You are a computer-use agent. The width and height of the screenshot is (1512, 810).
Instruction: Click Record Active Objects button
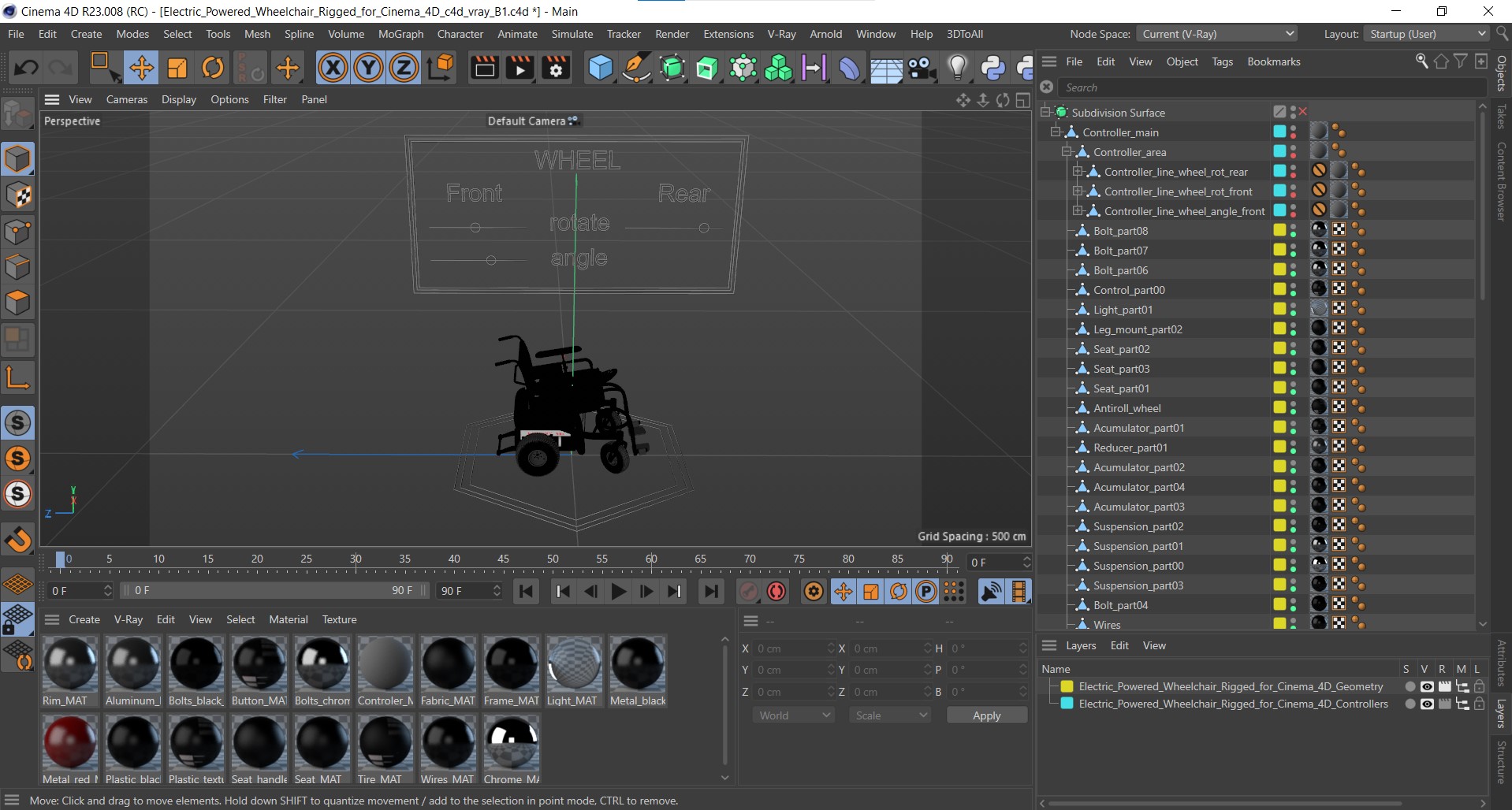click(749, 591)
